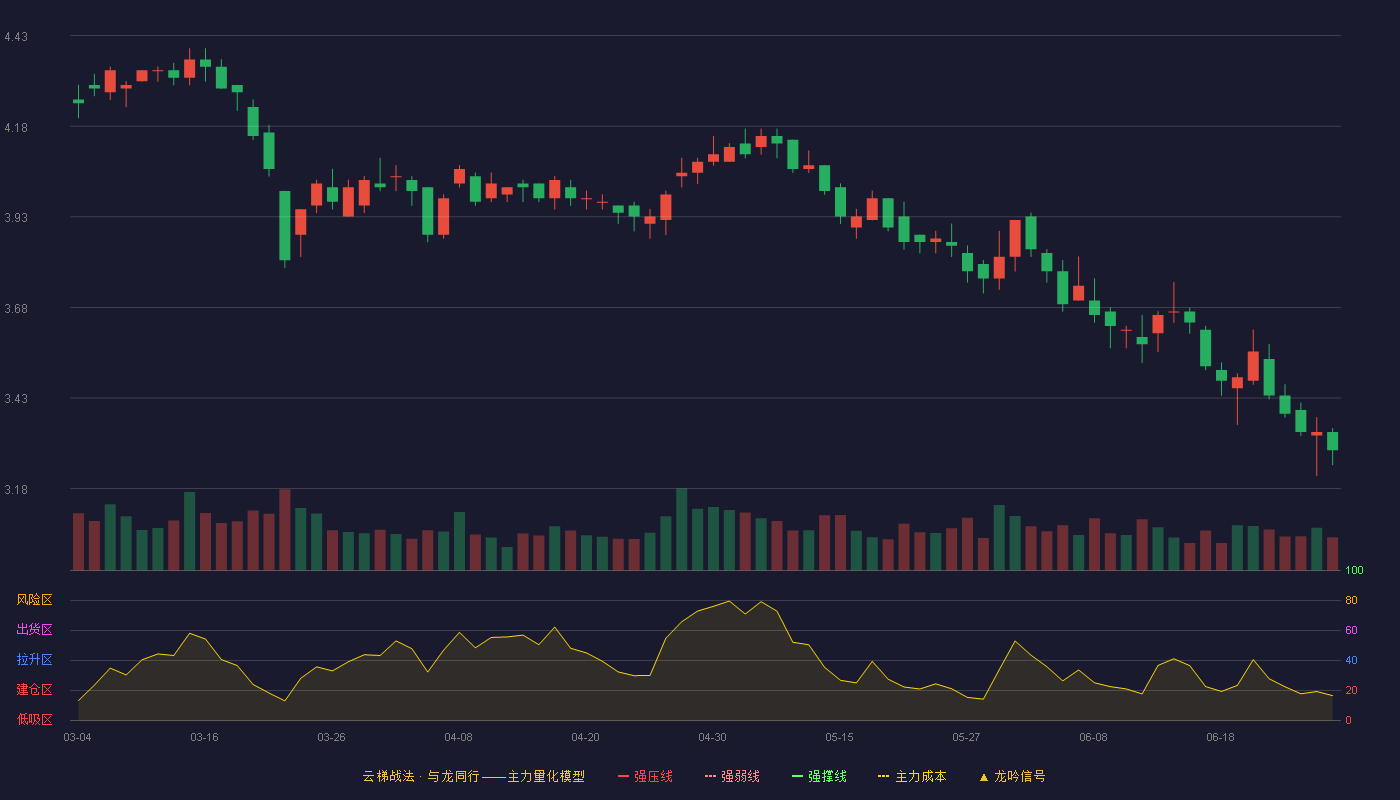Screen dimensions: 1400x800
Task: Select the 出货区 zone label
Action: pos(34,630)
